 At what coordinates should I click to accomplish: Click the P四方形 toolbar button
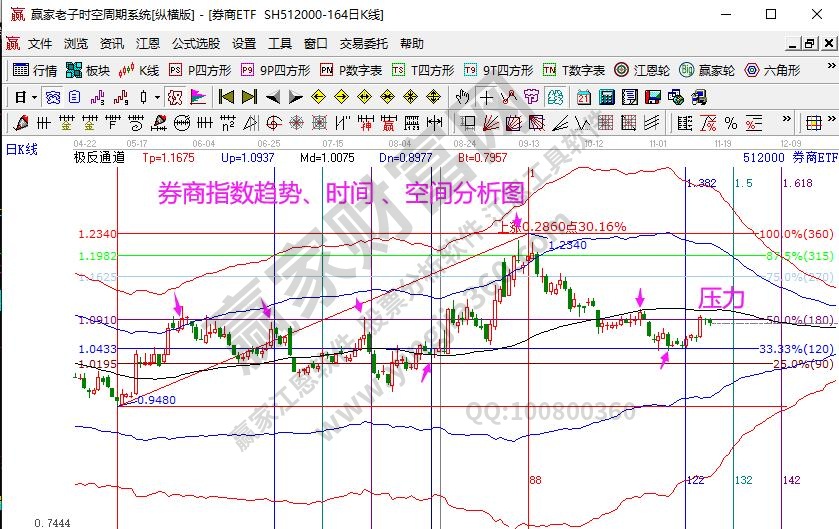(x=200, y=70)
